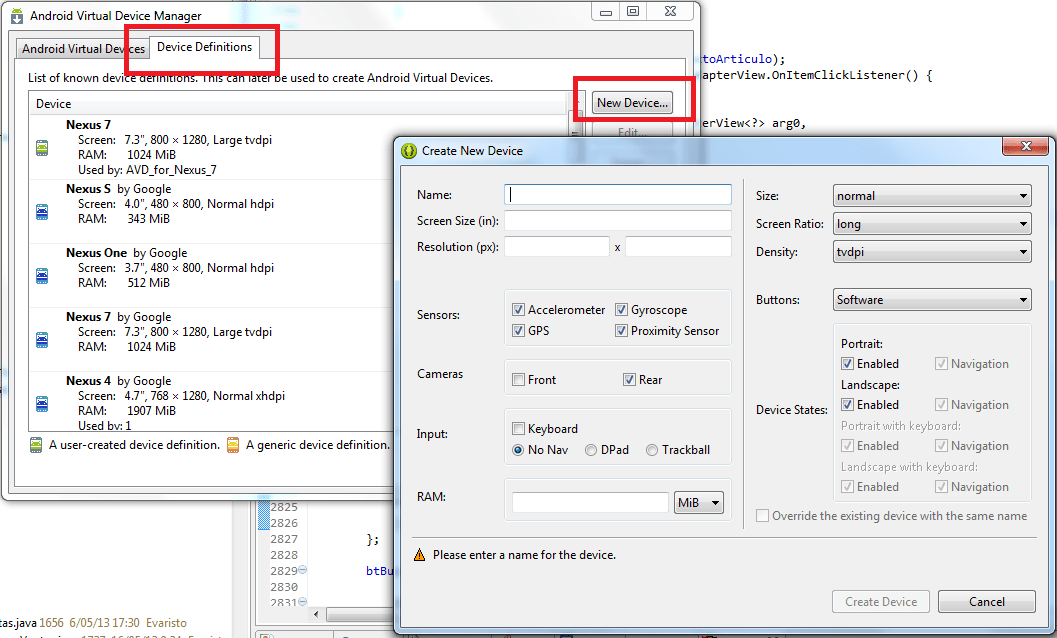This screenshot has width=1057, height=638.
Task: Open the Size dropdown showing normal
Action: click(932, 196)
